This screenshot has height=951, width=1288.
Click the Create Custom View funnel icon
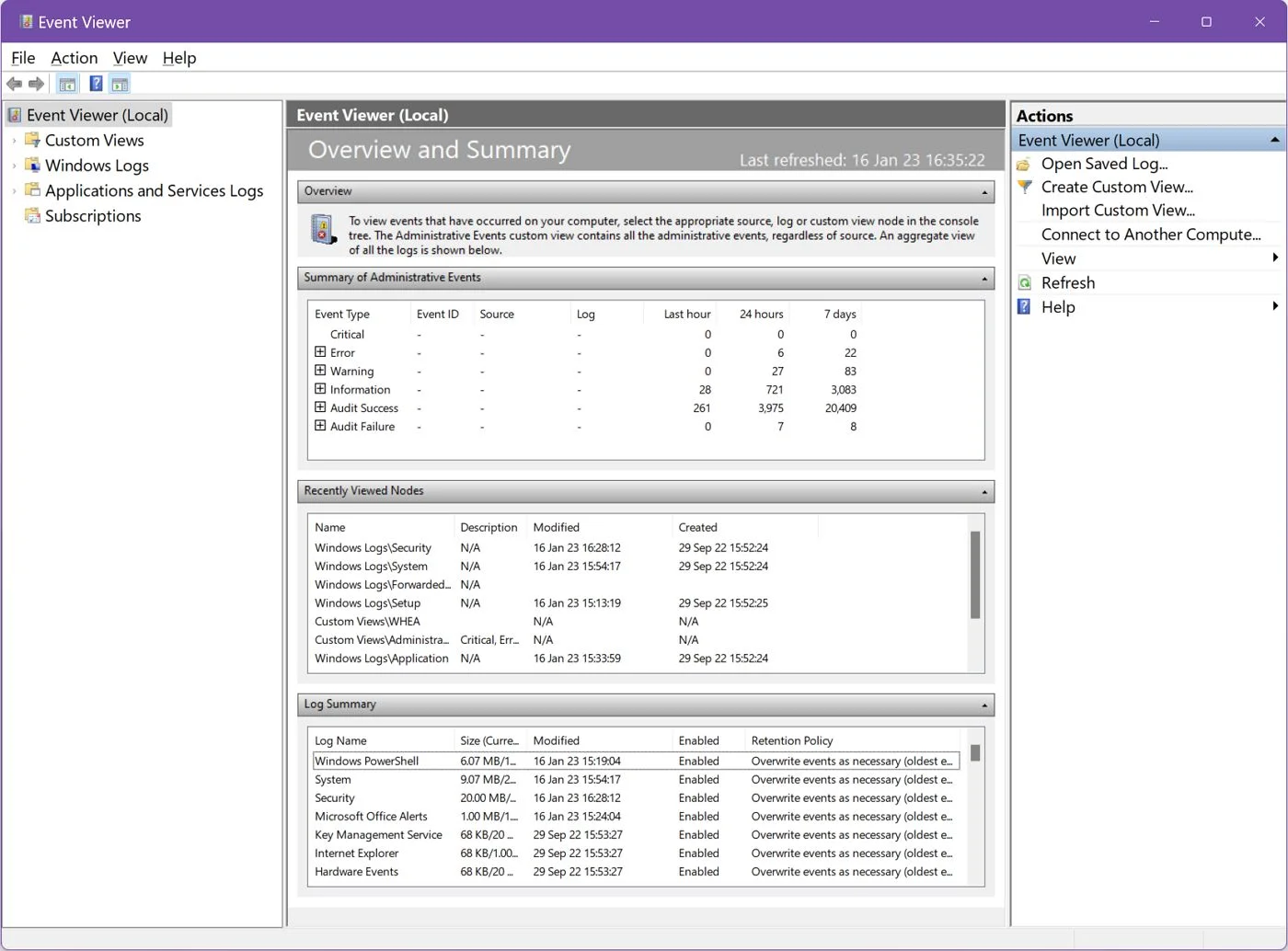click(x=1024, y=187)
